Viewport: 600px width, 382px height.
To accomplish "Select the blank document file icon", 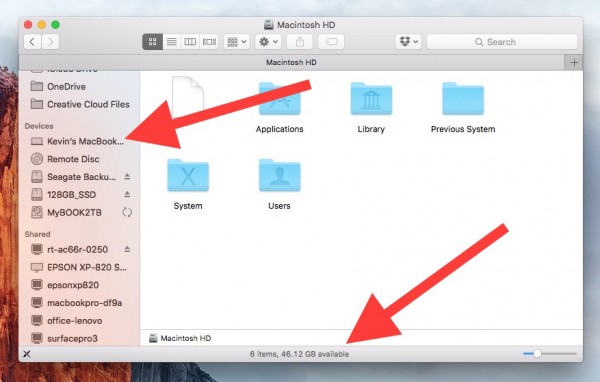I will point(188,96).
